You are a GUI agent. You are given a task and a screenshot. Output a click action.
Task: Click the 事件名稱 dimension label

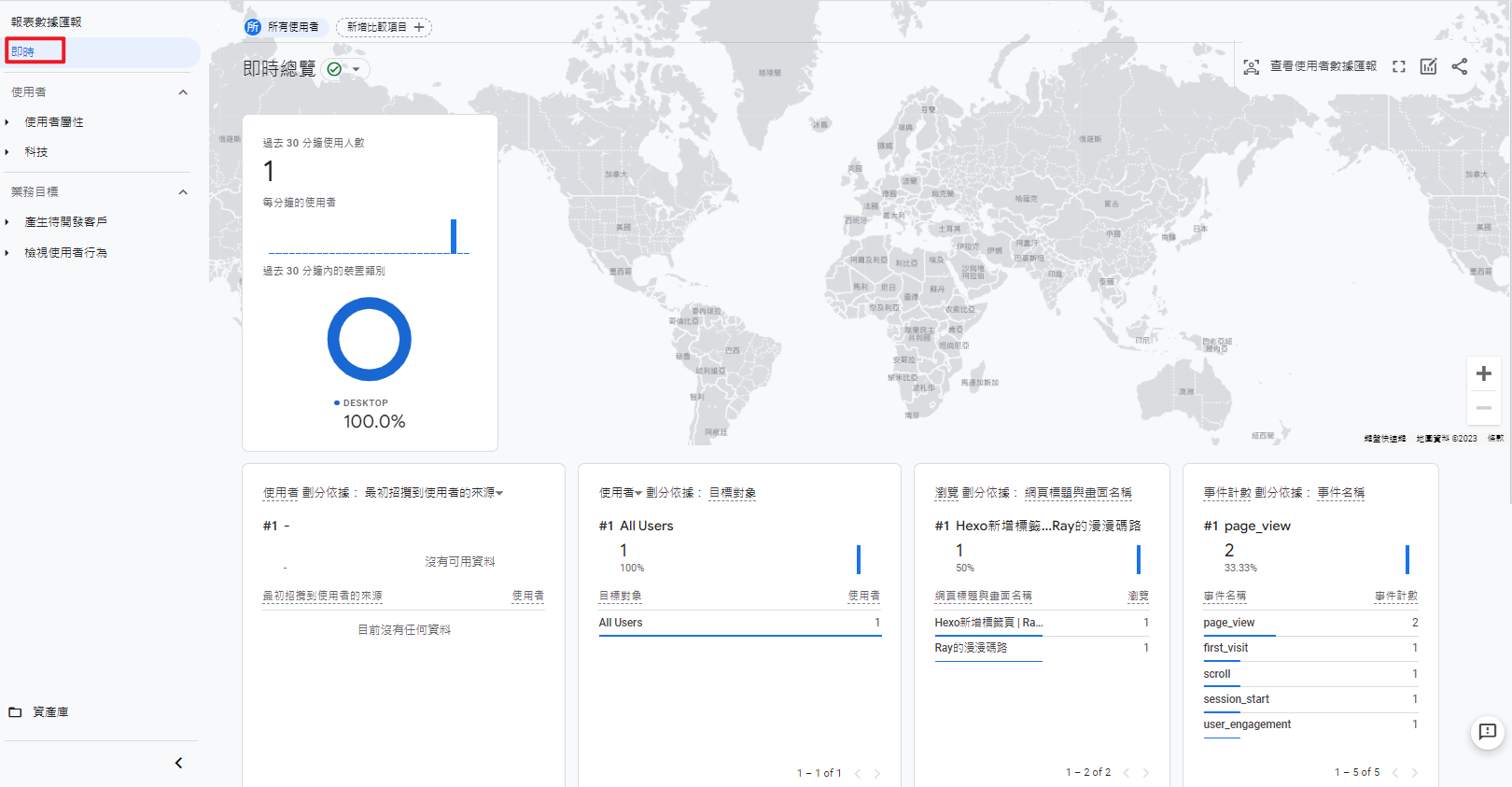tap(1341, 493)
